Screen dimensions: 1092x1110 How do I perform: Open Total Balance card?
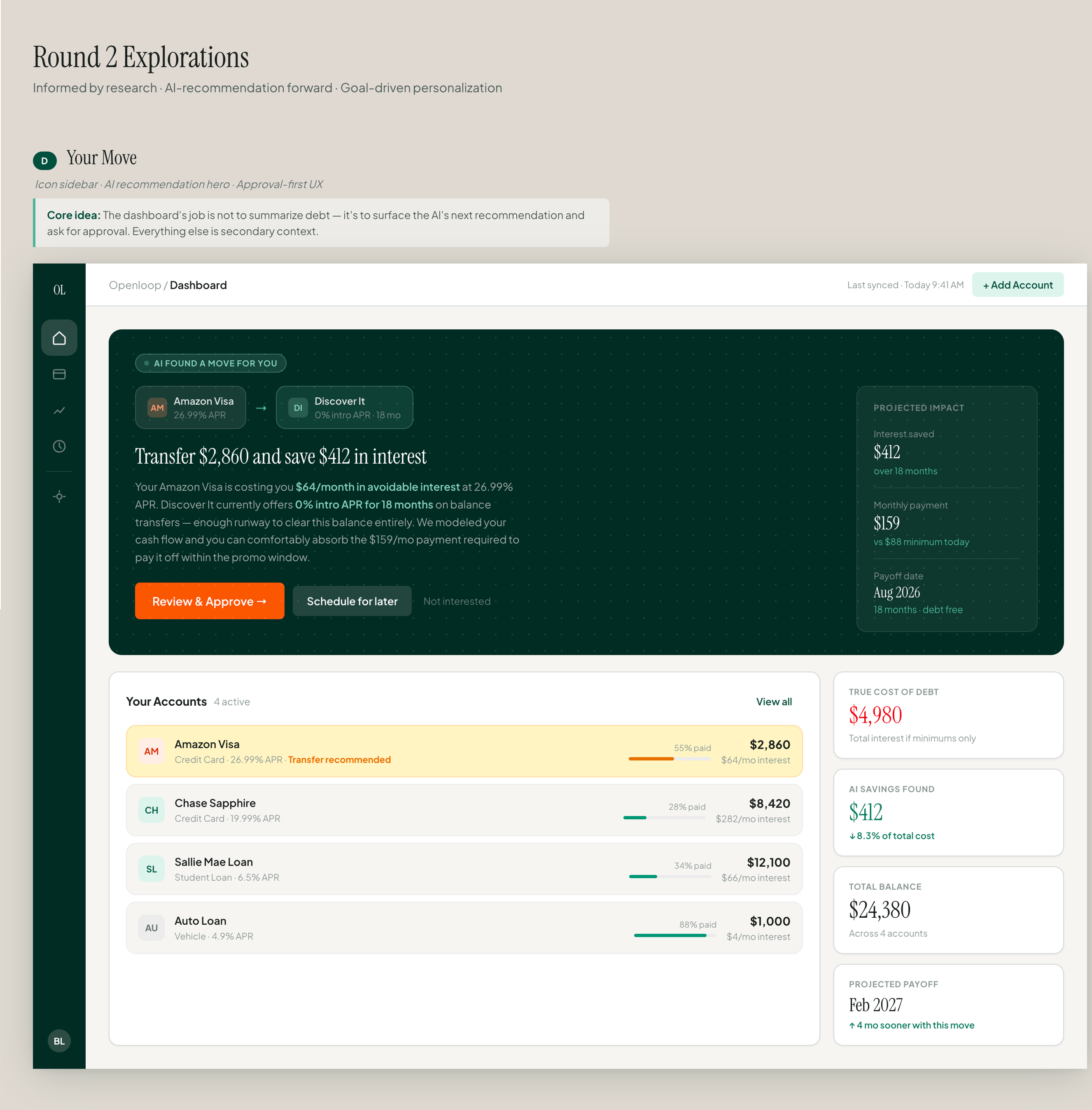pyautogui.click(x=949, y=910)
